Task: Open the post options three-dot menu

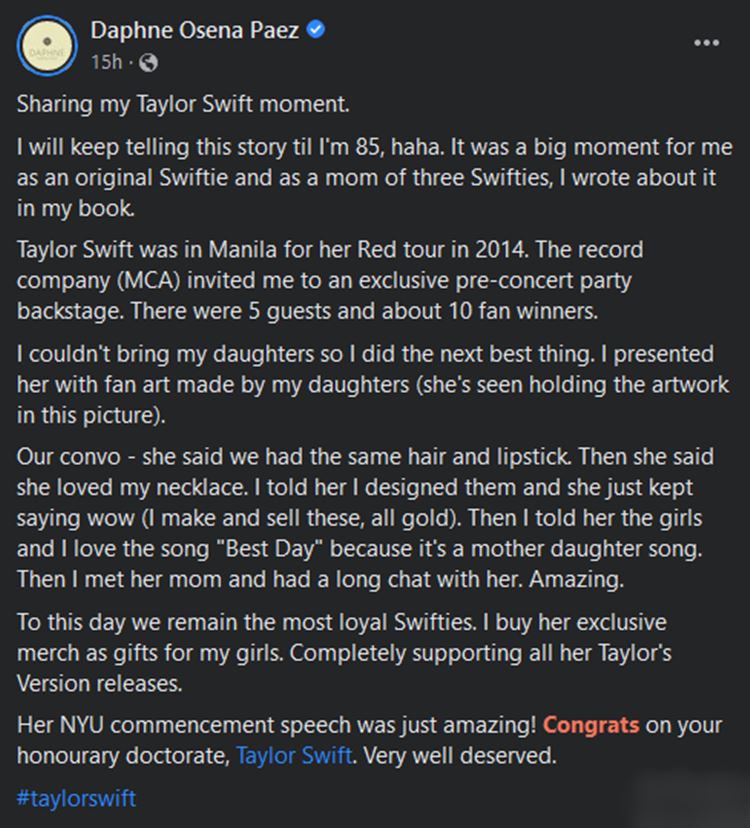Action: (x=706, y=43)
